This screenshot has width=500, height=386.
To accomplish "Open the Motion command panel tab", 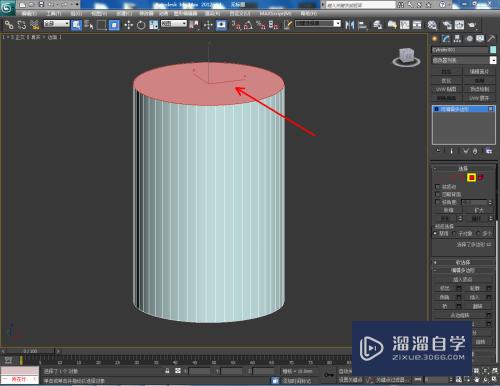I will coord(469,39).
